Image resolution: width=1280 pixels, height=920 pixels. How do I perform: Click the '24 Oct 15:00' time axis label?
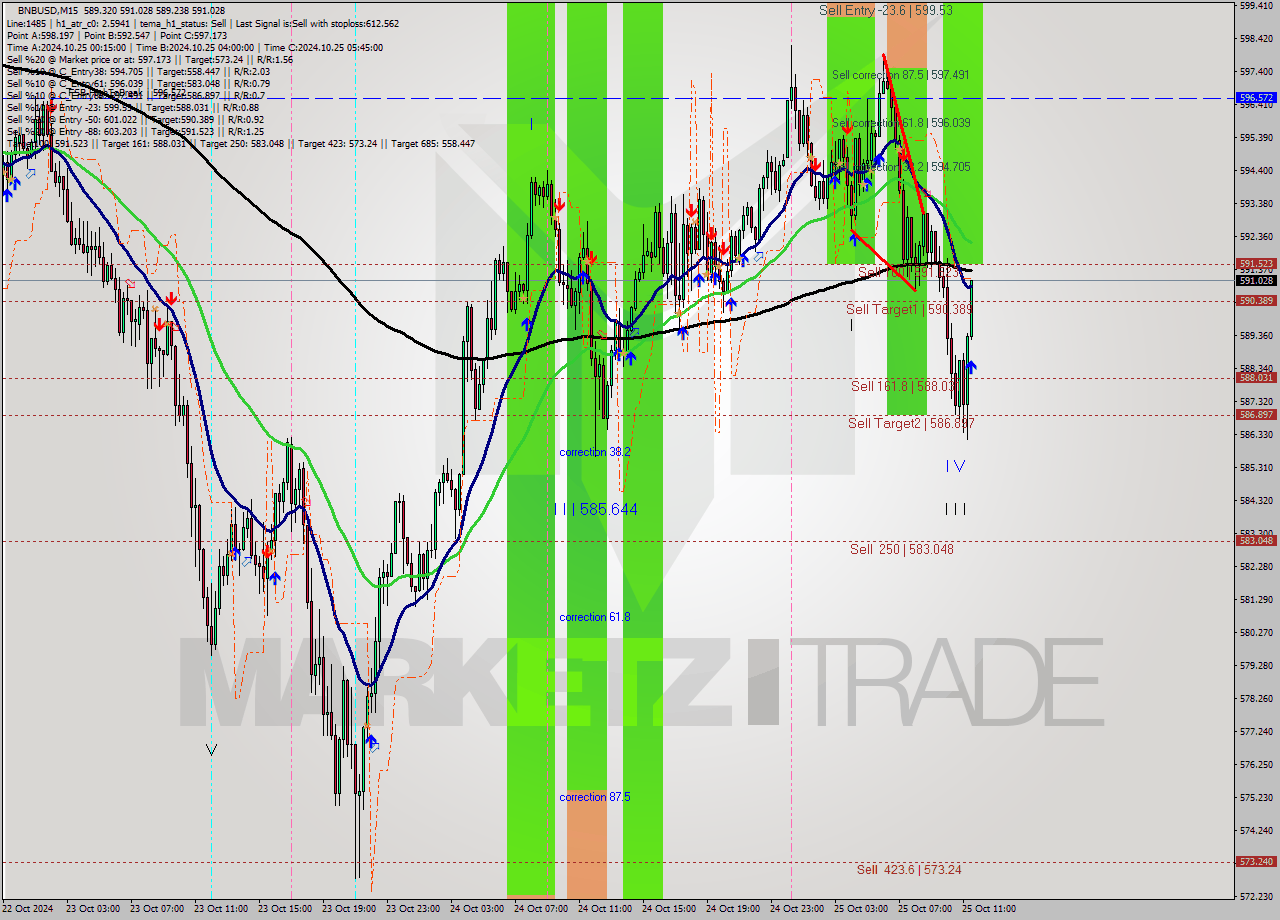click(667, 909)
